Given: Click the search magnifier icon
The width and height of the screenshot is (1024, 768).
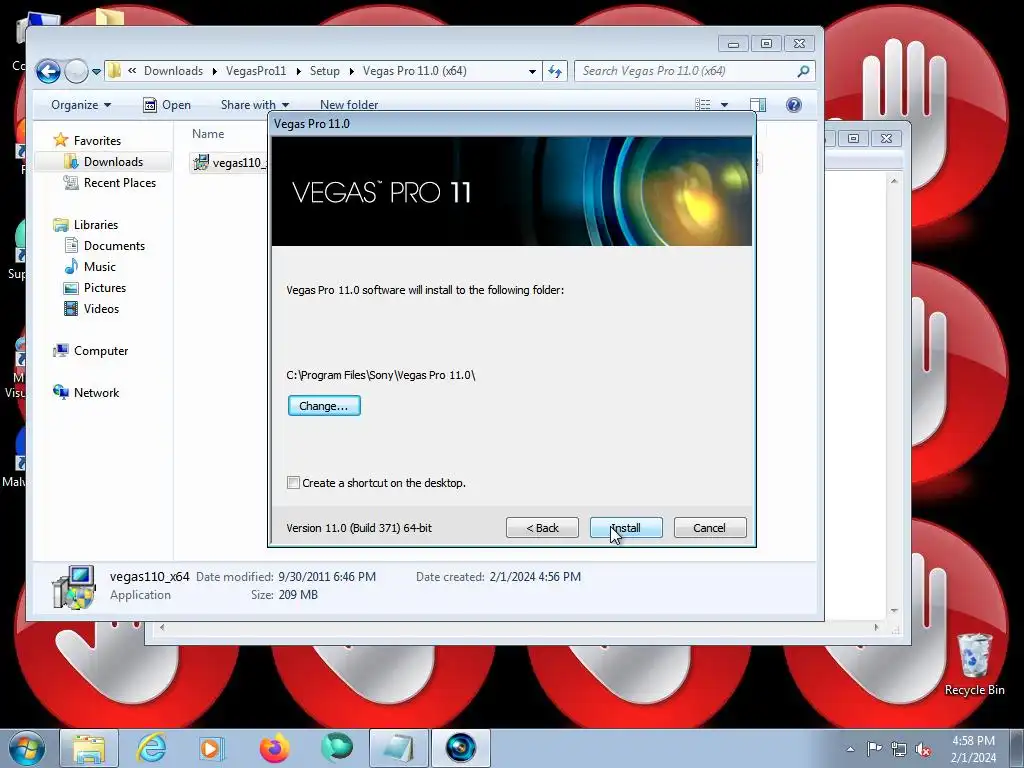Looking at the screenshot, I should click(804, 71).
